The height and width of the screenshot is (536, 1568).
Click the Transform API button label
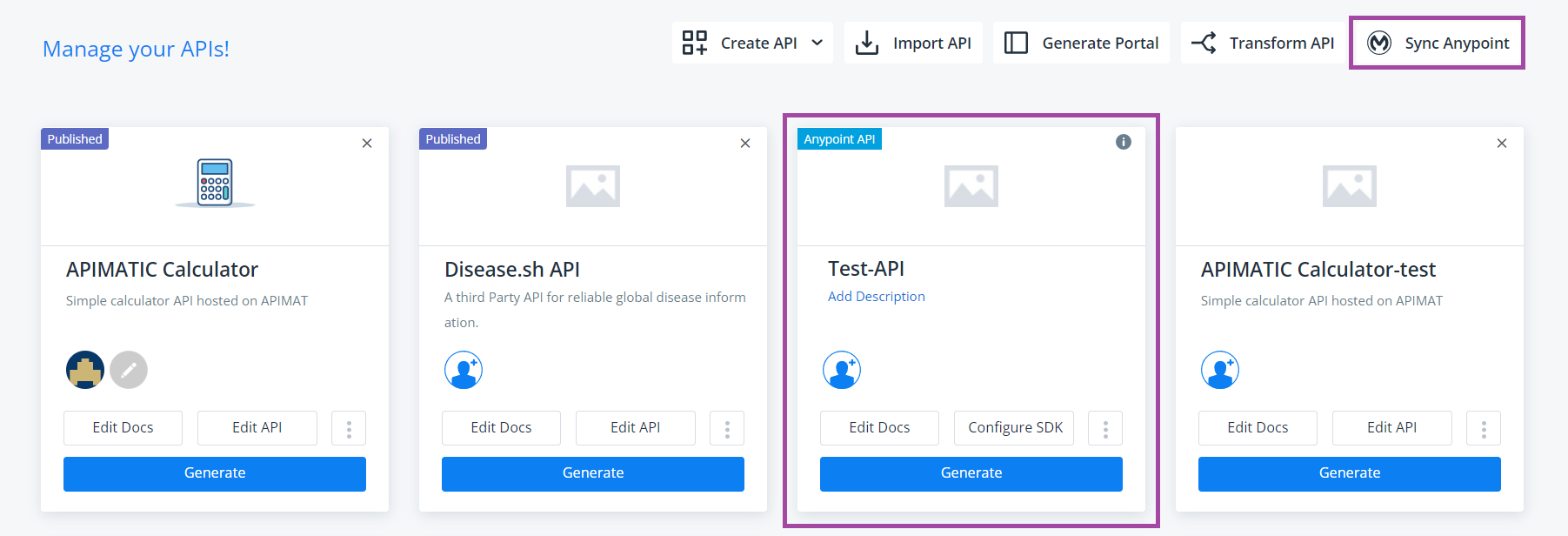pos(1281,43)
